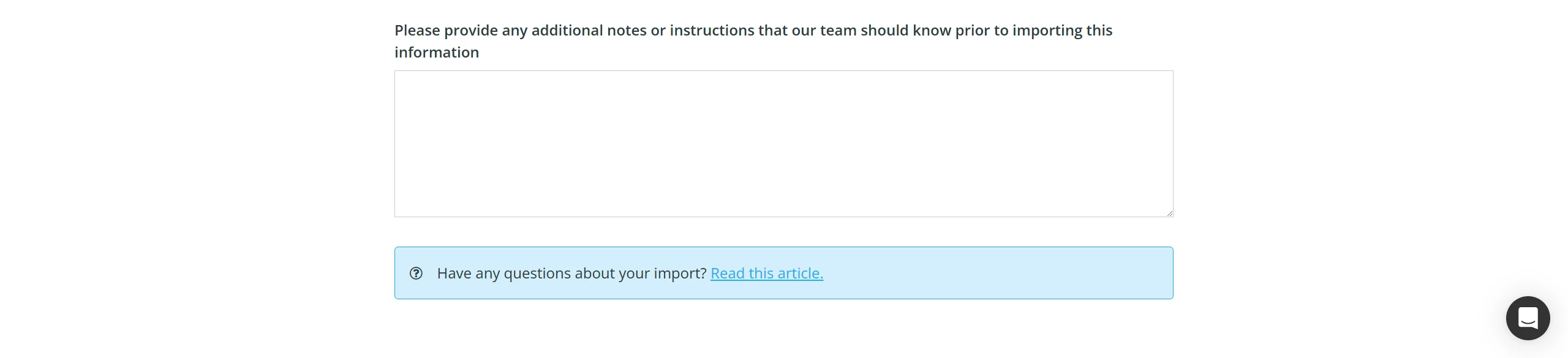This screenshot has width=1568, height=358.
Task: Select the blue informational banner
Action: coord(784,273)
